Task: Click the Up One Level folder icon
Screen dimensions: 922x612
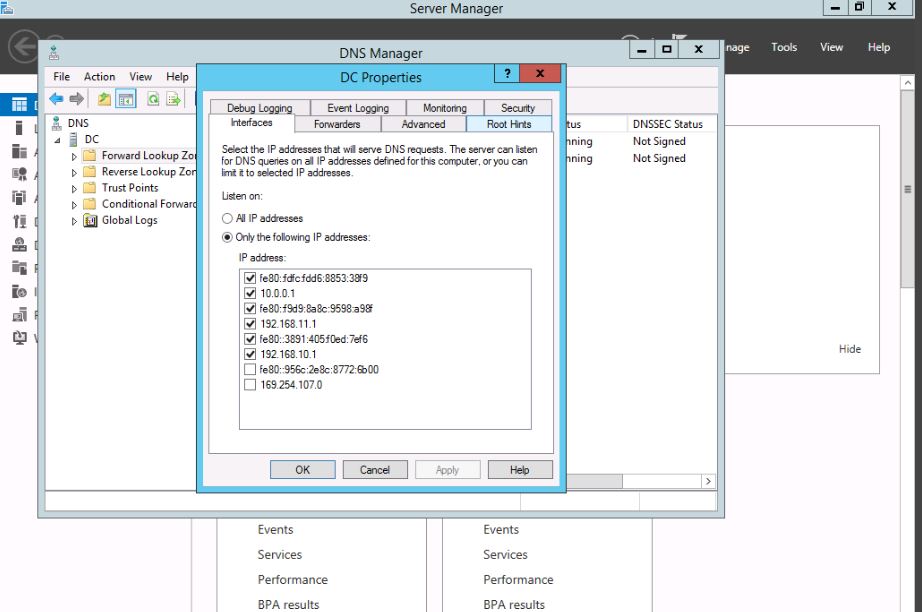Action: pyautogui.click(x=104, y=99)
